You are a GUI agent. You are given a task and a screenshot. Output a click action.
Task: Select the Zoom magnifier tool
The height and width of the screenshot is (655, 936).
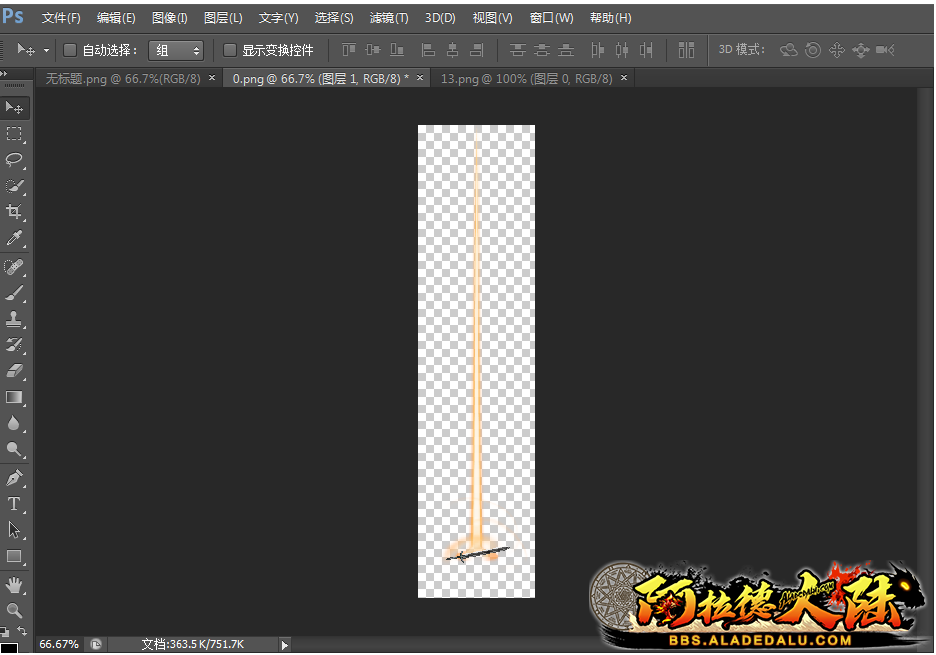tap(15, 610)
